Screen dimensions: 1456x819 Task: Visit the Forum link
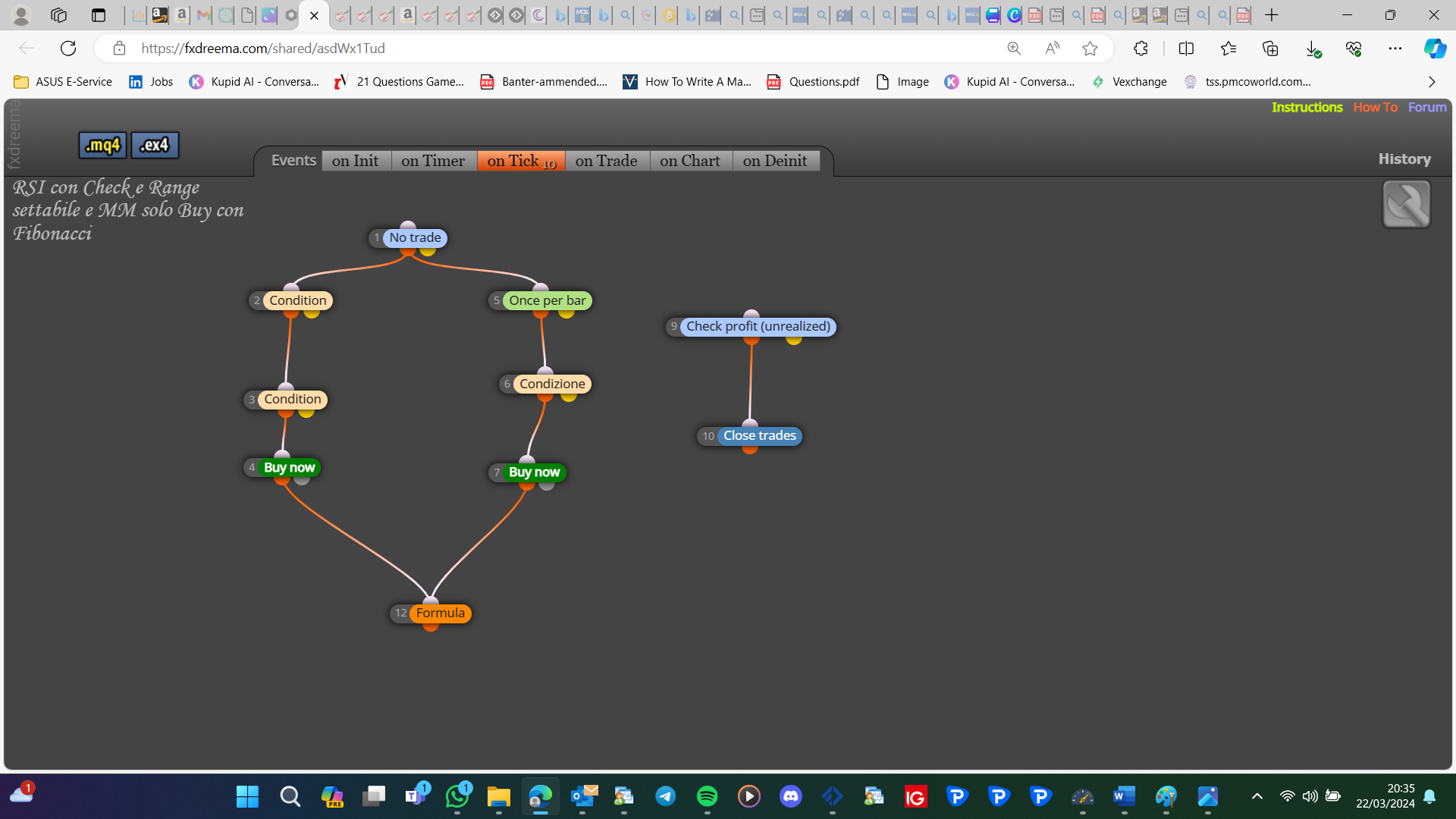[1427, 108]
